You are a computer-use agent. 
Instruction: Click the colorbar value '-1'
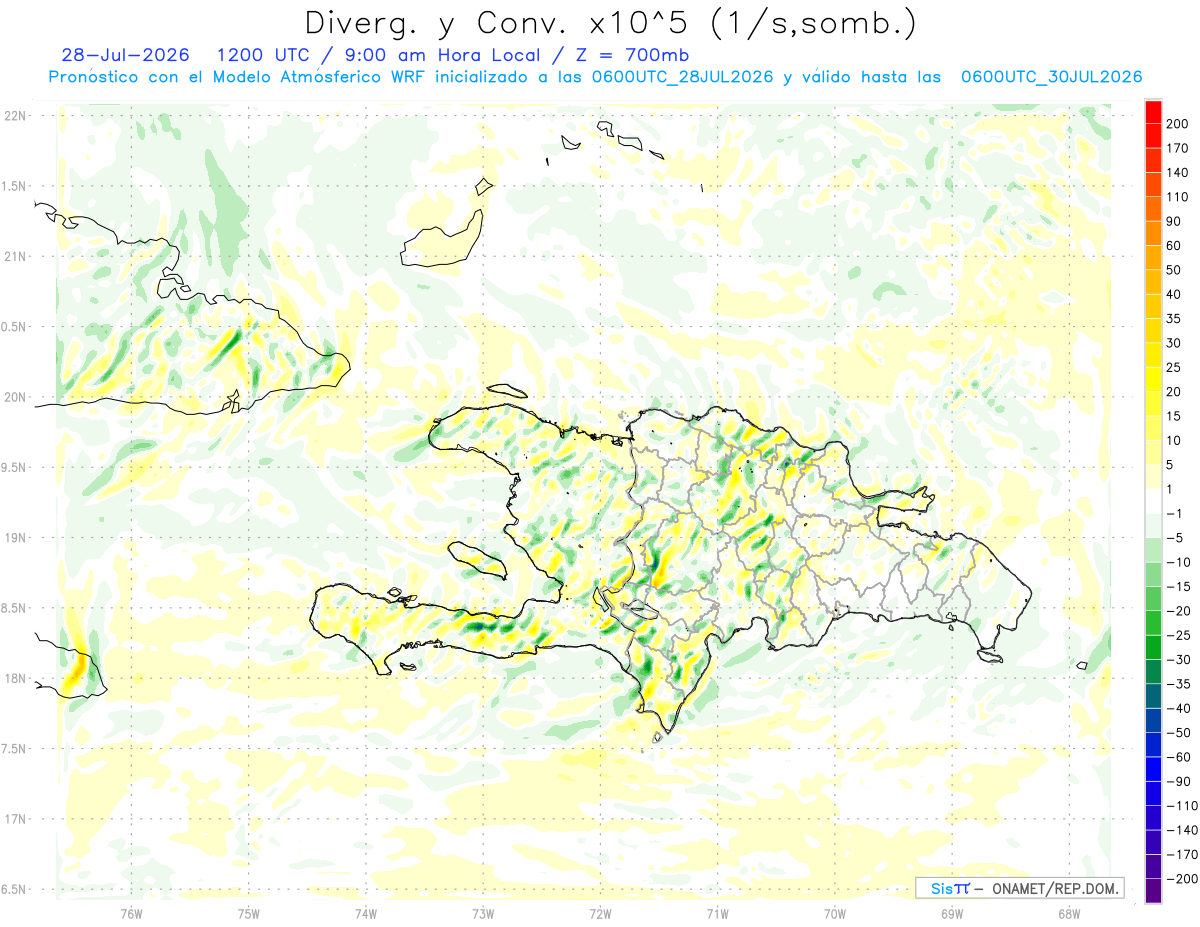pos(1174,514)
